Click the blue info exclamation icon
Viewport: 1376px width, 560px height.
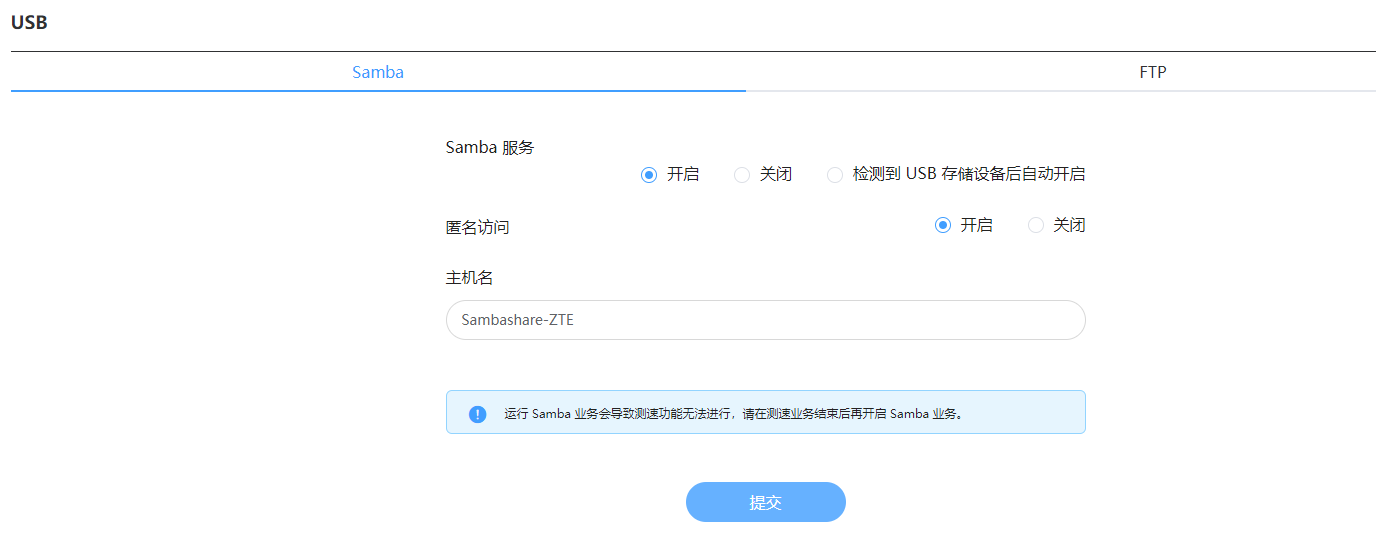pos(478,414)
